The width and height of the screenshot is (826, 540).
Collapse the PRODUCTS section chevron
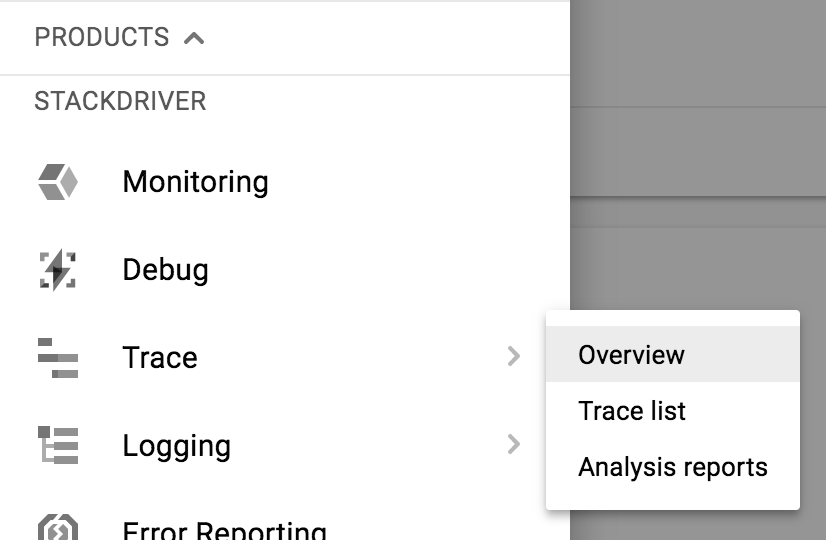click(x=194, y=38)
